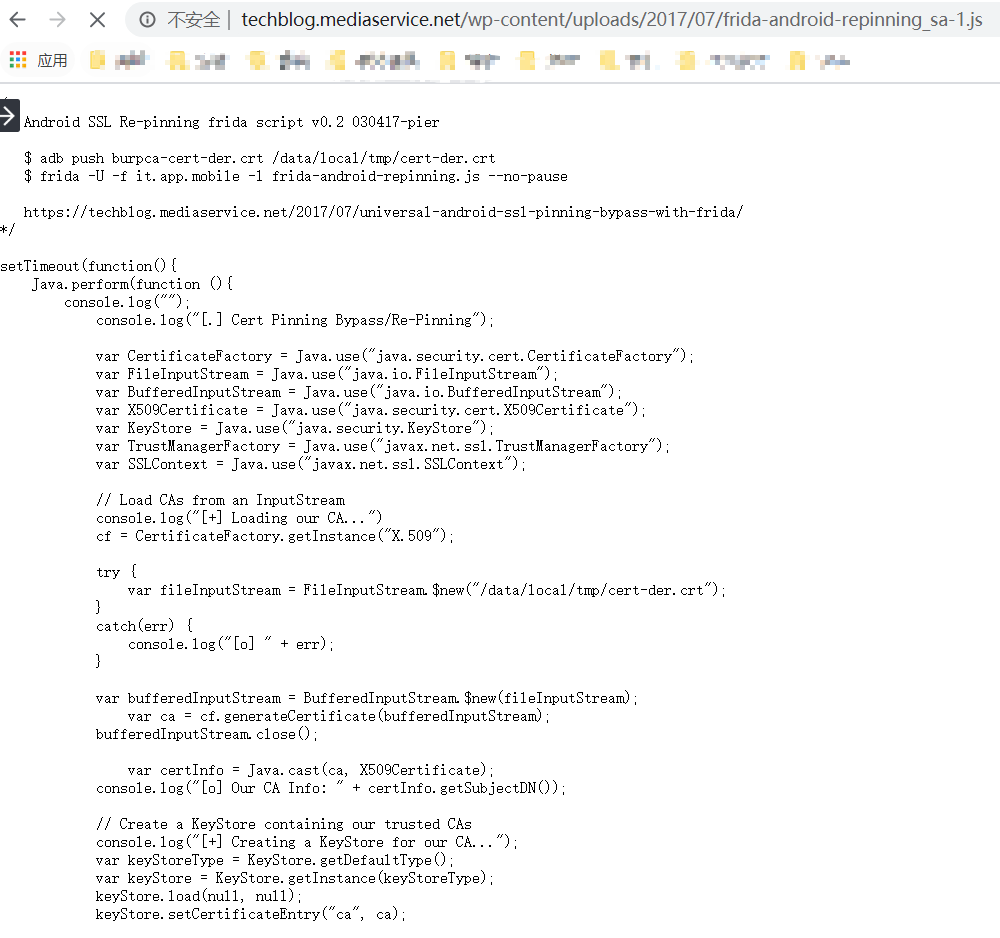Click the 'var CertificateFactory' declaration line
Viewport: 1000px width, 938px height.
pyautogui.click(x=395, y=356)
